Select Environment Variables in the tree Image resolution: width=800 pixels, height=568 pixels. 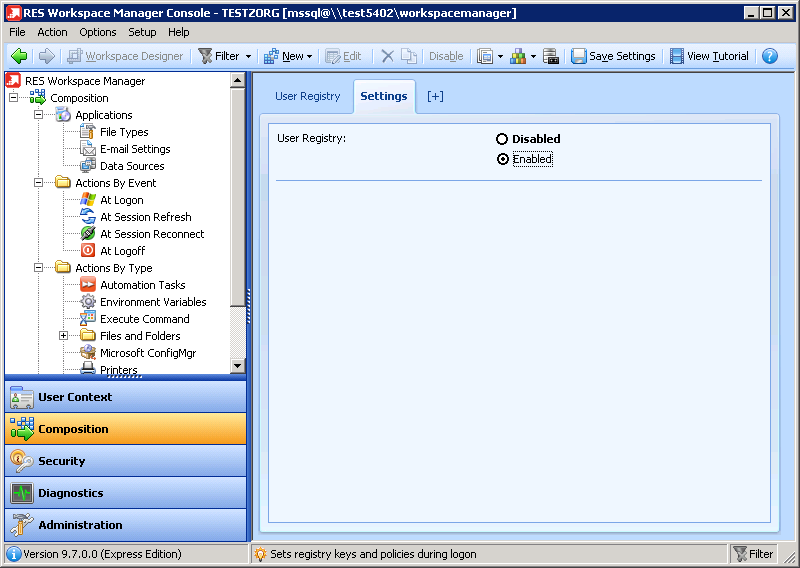coord(153,302)
